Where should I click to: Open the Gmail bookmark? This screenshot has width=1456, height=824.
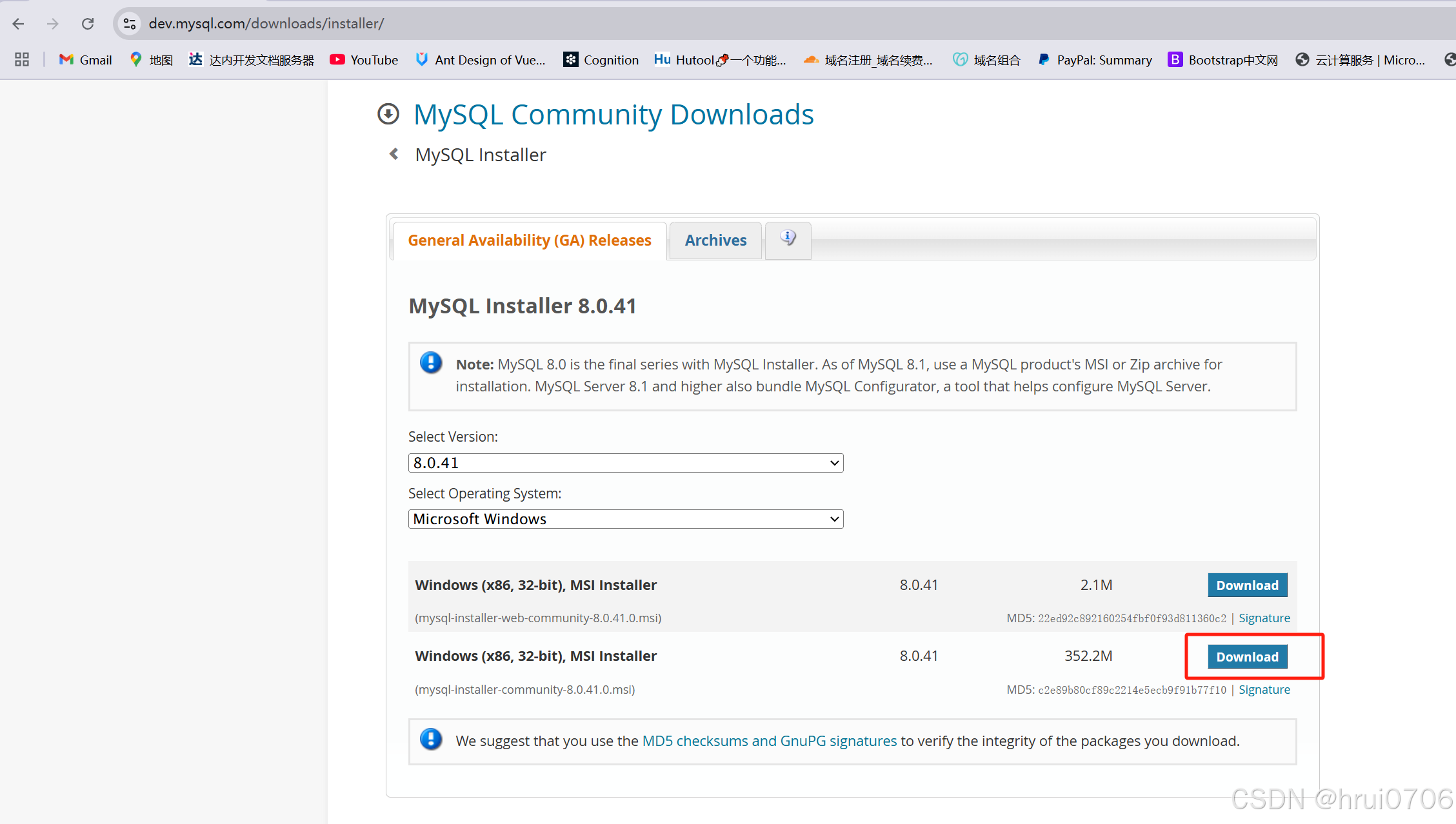85,60
